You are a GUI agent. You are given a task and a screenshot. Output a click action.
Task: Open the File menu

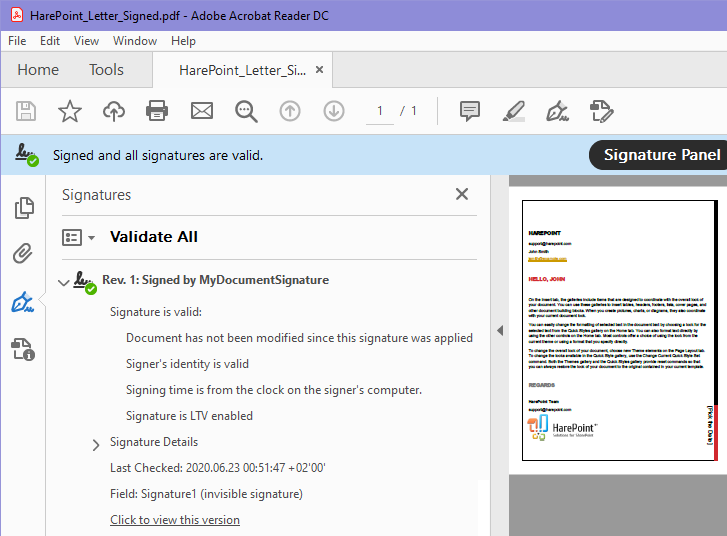(x=17, y=41)
